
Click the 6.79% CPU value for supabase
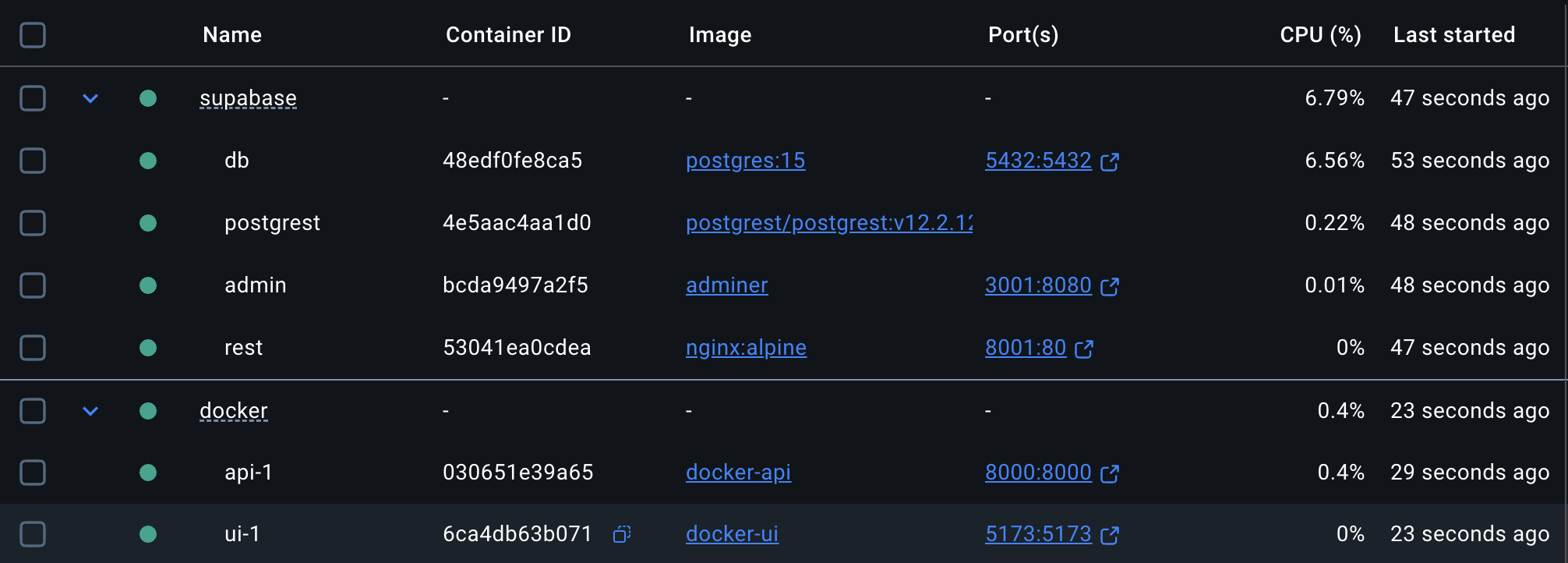pos(1335,98)
